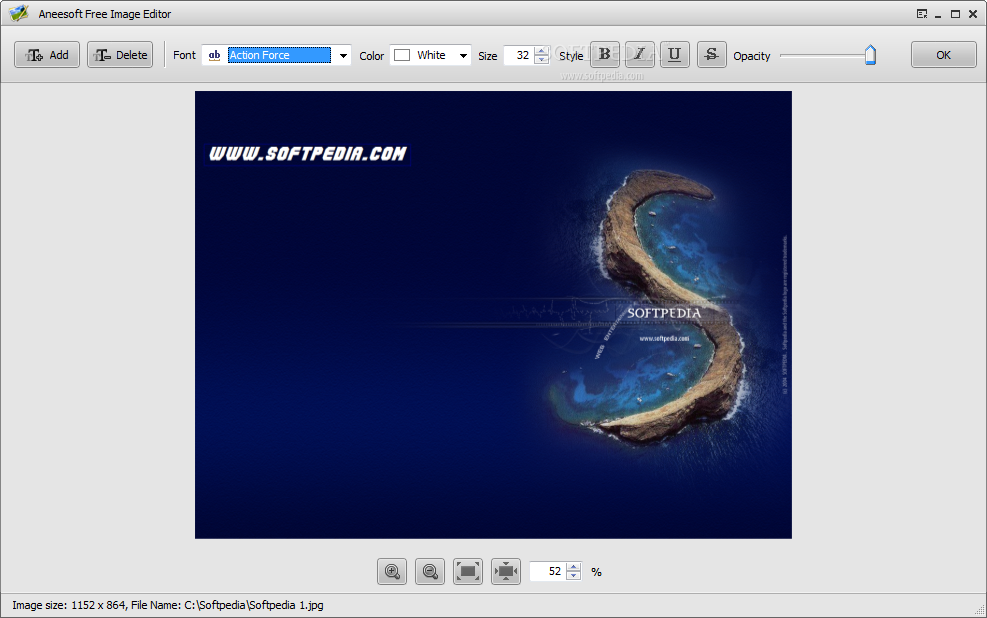Maximize the Image Editor window
The height and width of the screenshot is (618, 987).
tap(956, 14)
